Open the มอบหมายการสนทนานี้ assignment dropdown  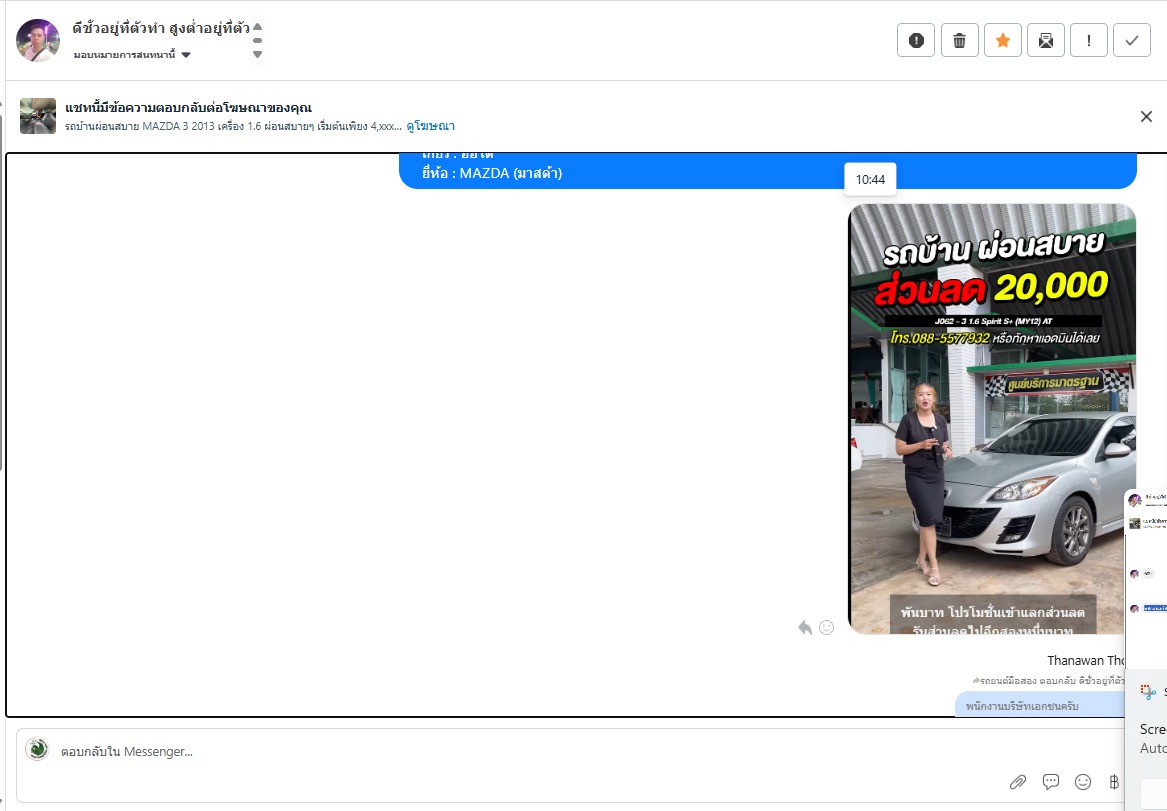(x=132, y=54)
